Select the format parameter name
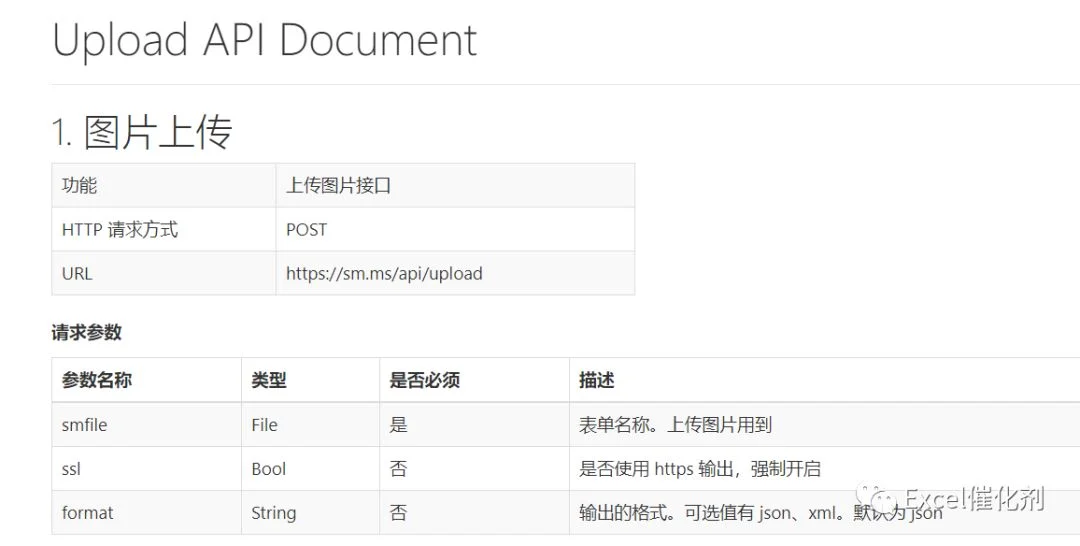 point(87,513)
